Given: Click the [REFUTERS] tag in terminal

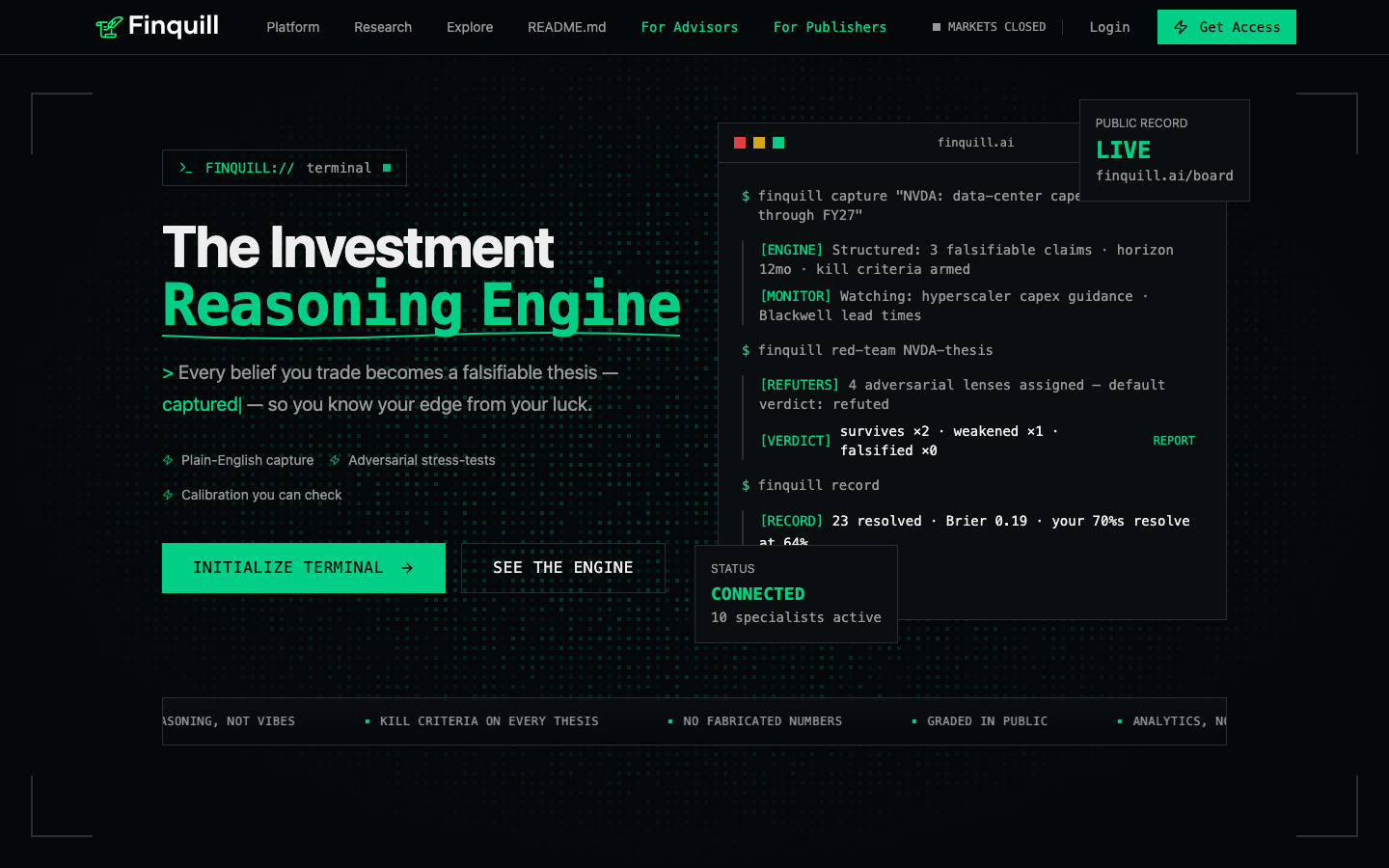Looking at the screenshot, I should pos(800,385).
